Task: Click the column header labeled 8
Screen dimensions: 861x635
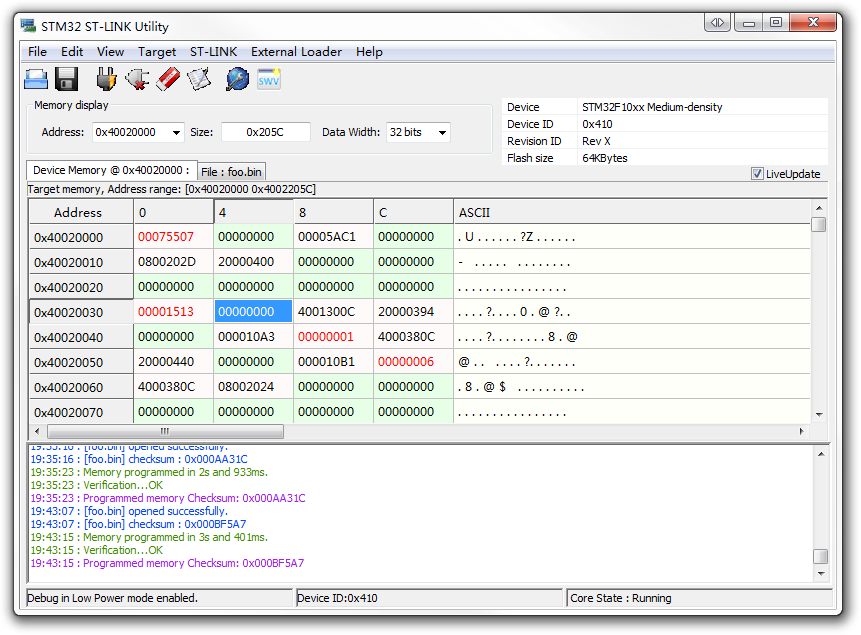Action: tap(333, 212)
